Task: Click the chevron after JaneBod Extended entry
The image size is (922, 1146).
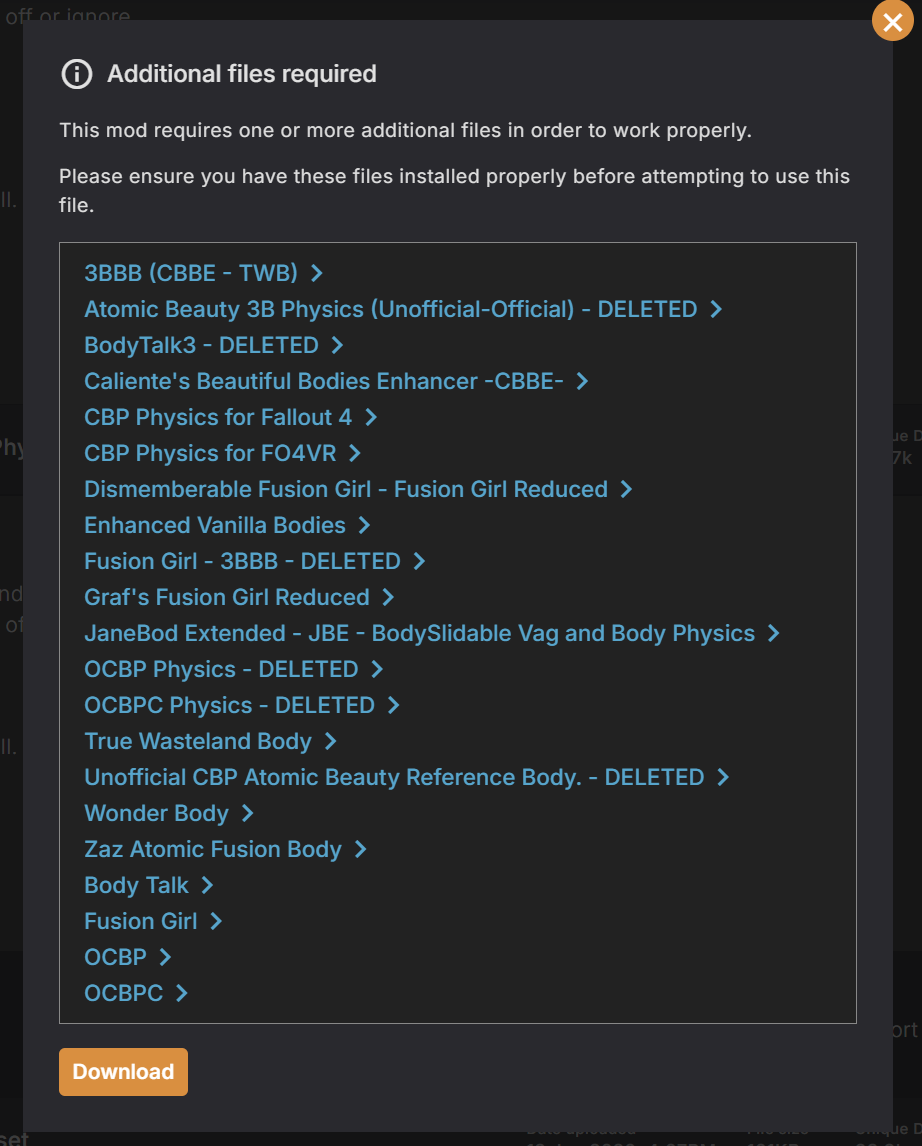Action: [x=774, y=633]
